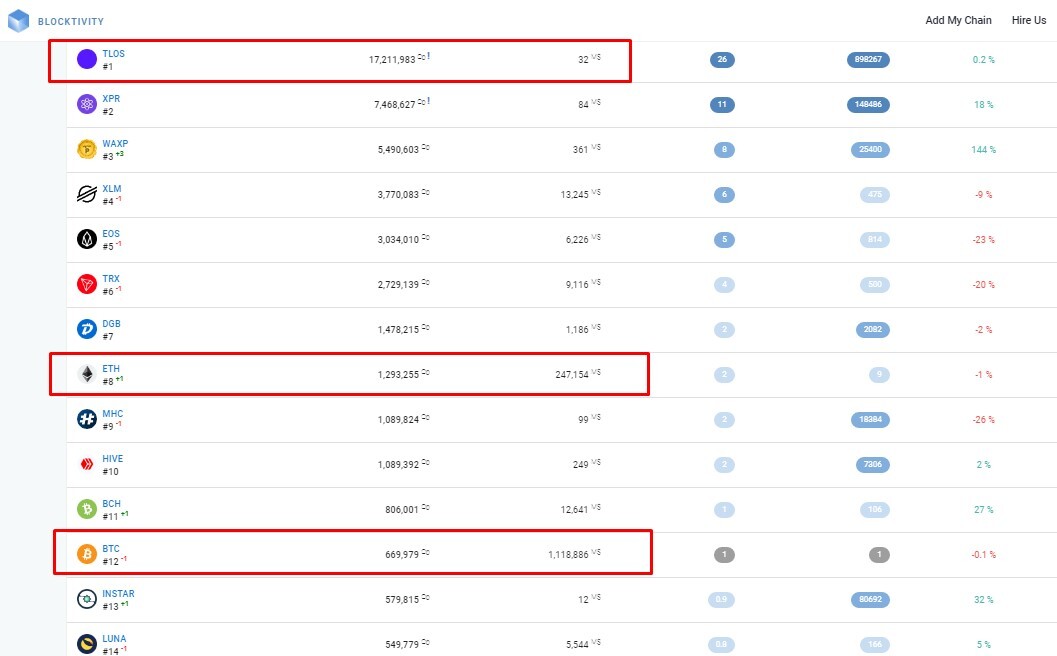The width and height of the screenshot is (1057, 656).
Task: Open the TLOS chain link
Action: click(113, 53)
